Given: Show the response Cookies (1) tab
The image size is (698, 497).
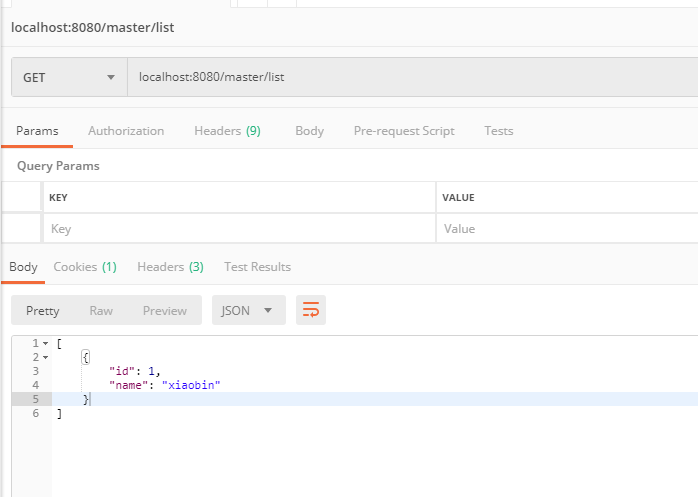Looking at the screenshot, I should coord(85,267).
